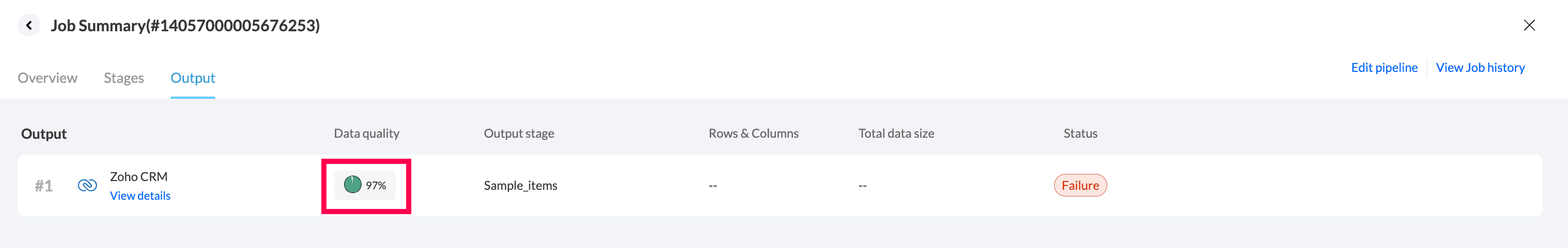Viewport: 1568px width, 248px height.
Task: Close the Job Summary panel
Action: click(1529, 26)
